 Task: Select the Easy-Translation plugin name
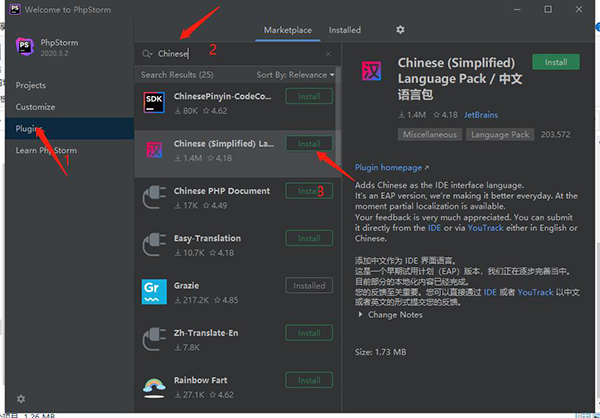coord(207,238)
